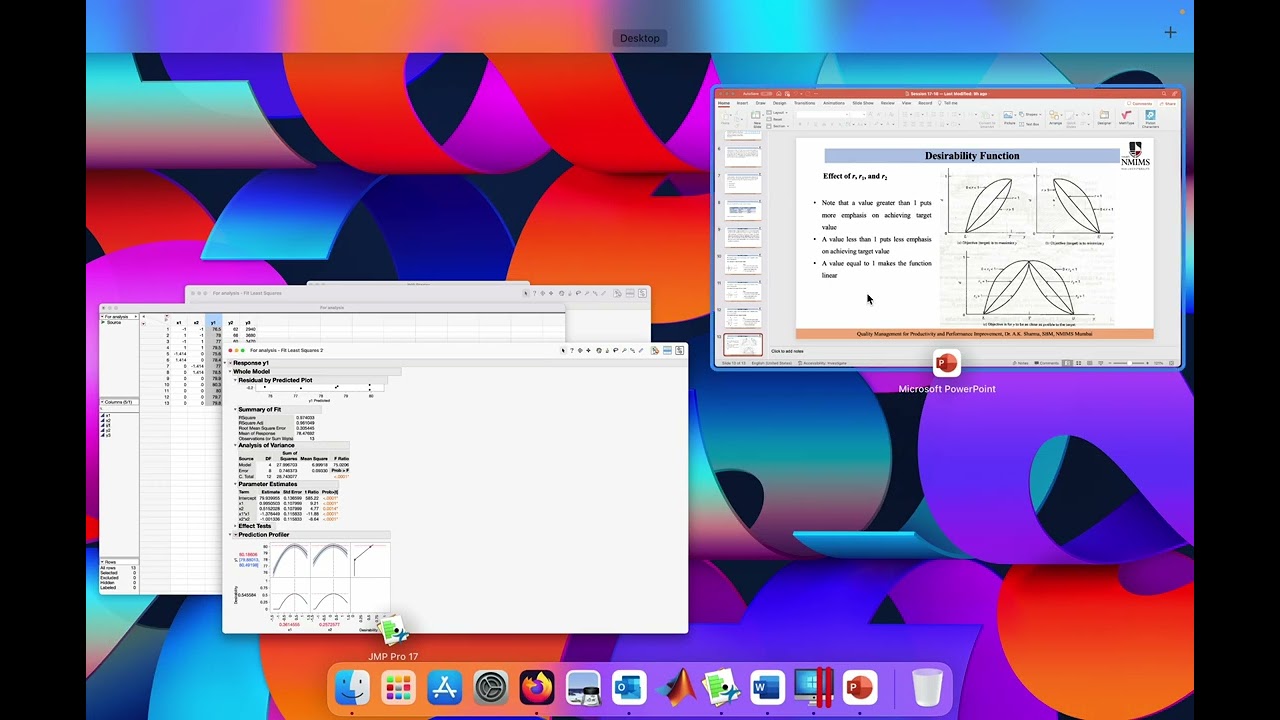Click PowerPoint app badge under its window
The height and width of the screenshot is (720, 1280).
(x=946, y=363)
